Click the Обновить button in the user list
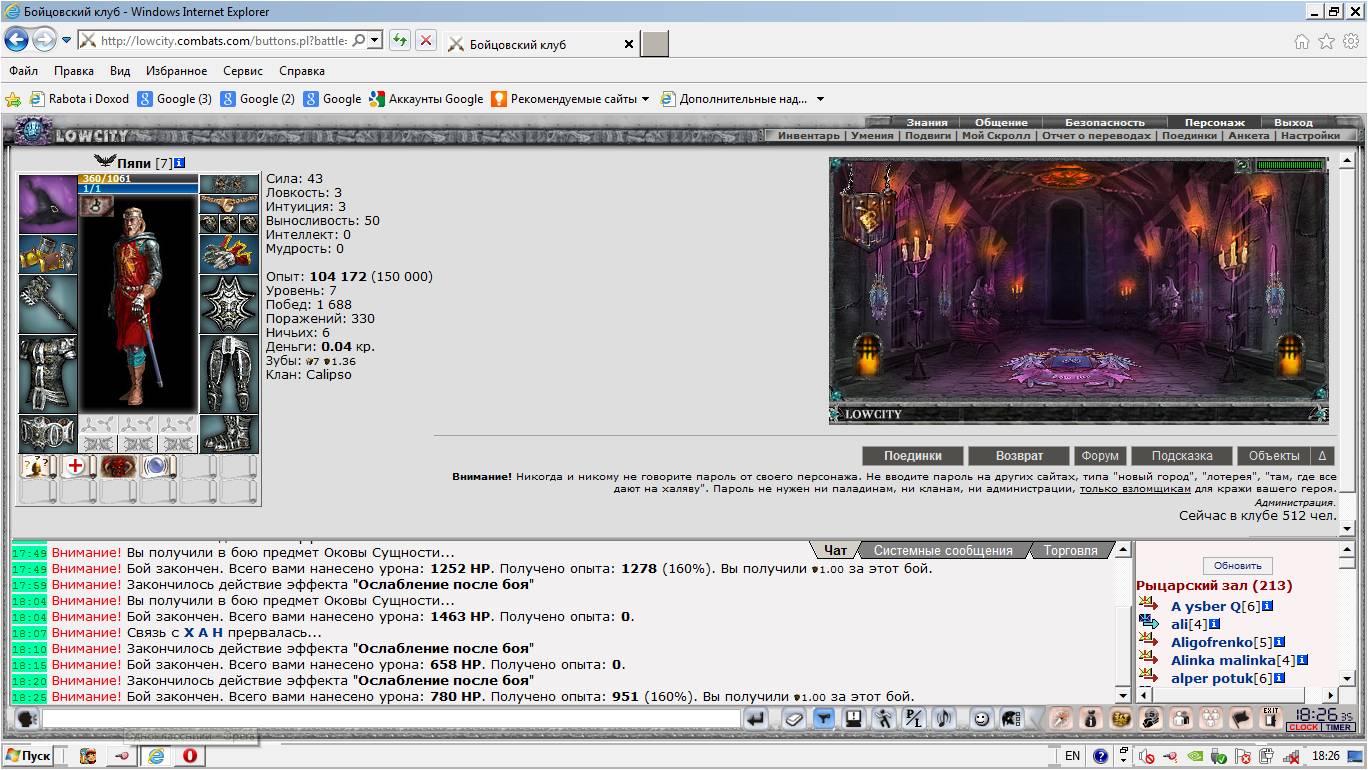Viewport: 1368px width, 770px height. [x=1237, y=565]
